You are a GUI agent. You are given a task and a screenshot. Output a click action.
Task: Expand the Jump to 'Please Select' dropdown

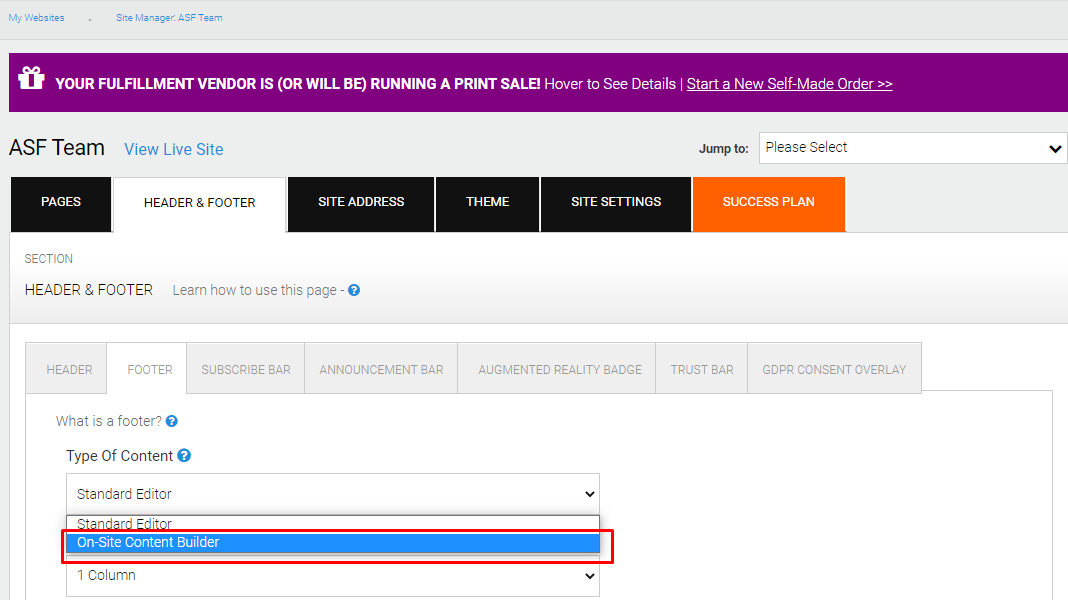913,148
